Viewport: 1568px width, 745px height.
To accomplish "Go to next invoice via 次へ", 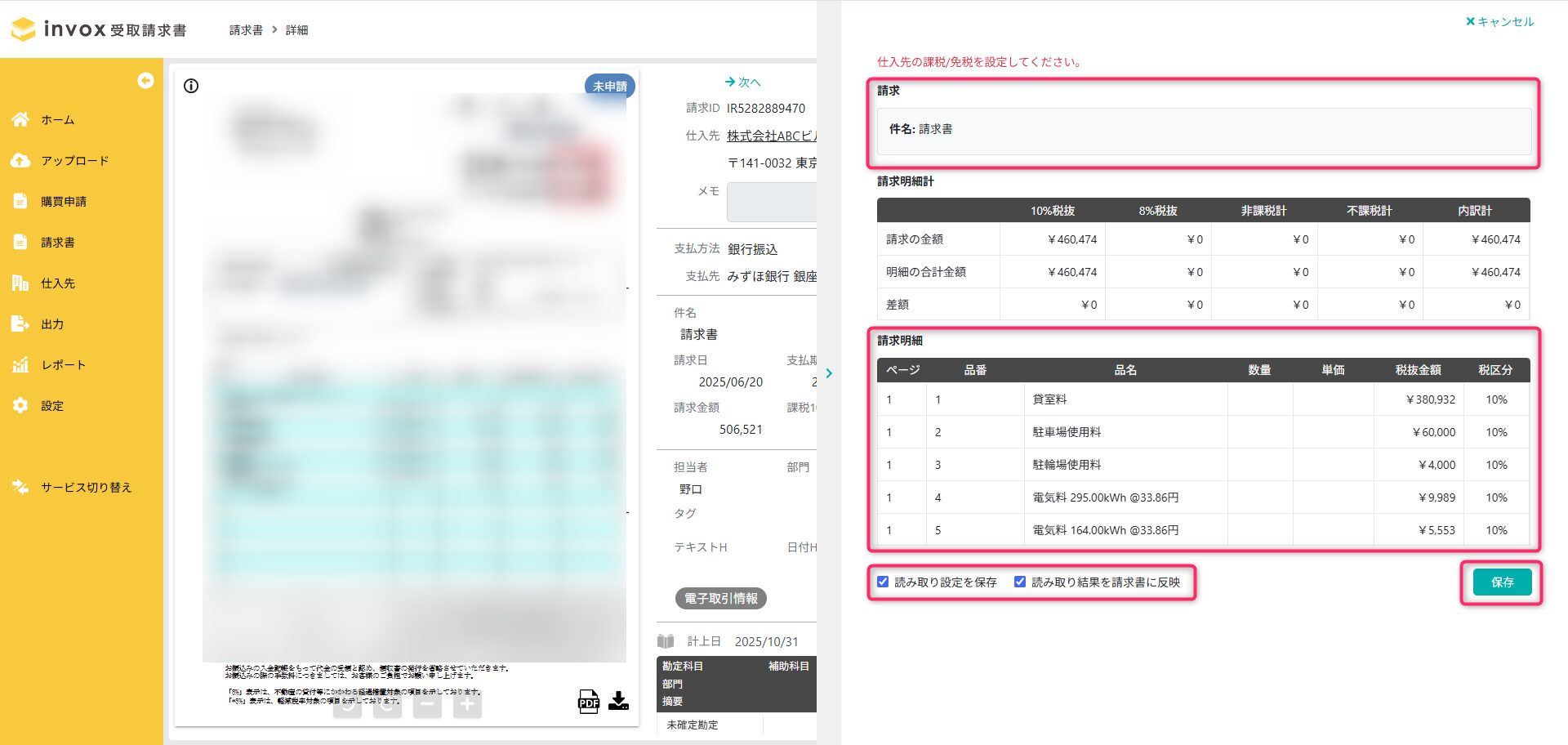I will tap(742, 82).
